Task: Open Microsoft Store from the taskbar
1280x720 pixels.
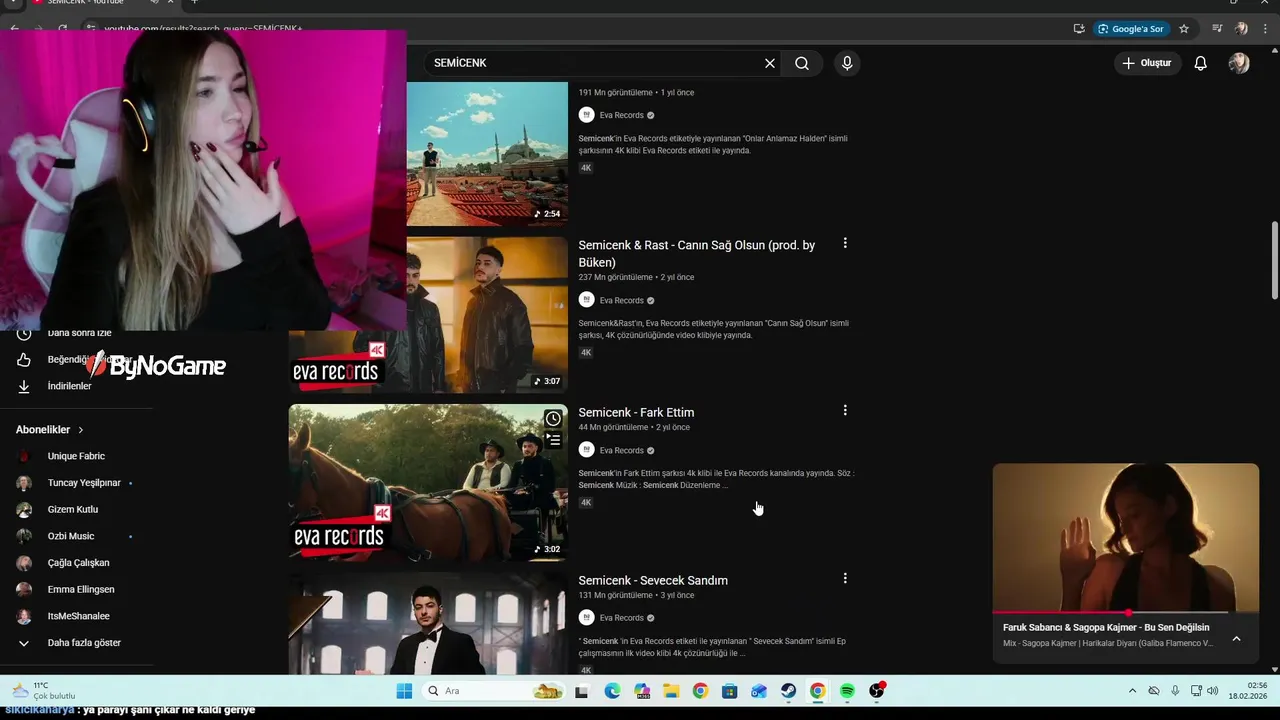Action: pos(730,691)
